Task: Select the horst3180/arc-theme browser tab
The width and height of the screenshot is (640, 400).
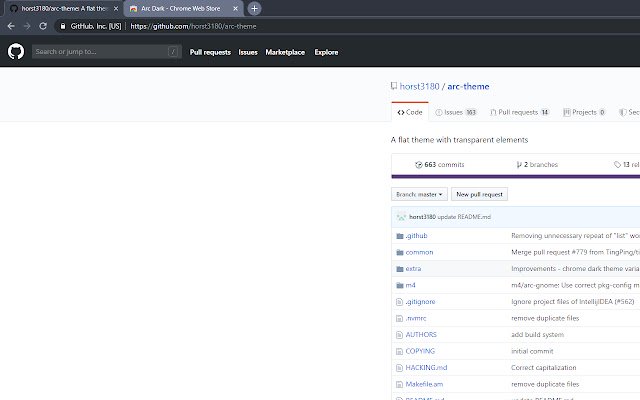Action: (x=64, y=9)
